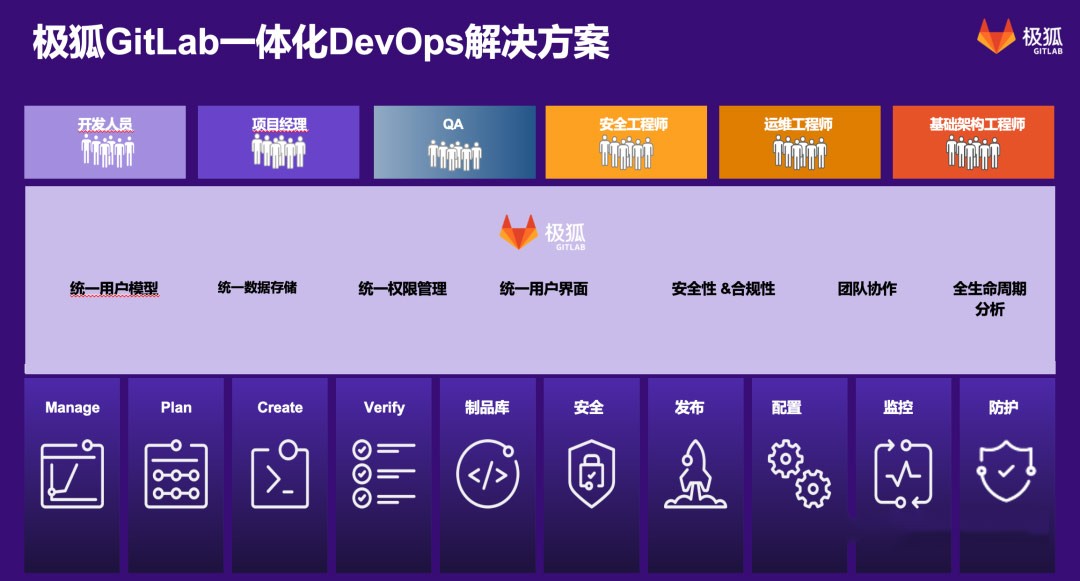
Task: Click the center 极狐 GitLab fox logo
Action: click(x=543, y=233)
